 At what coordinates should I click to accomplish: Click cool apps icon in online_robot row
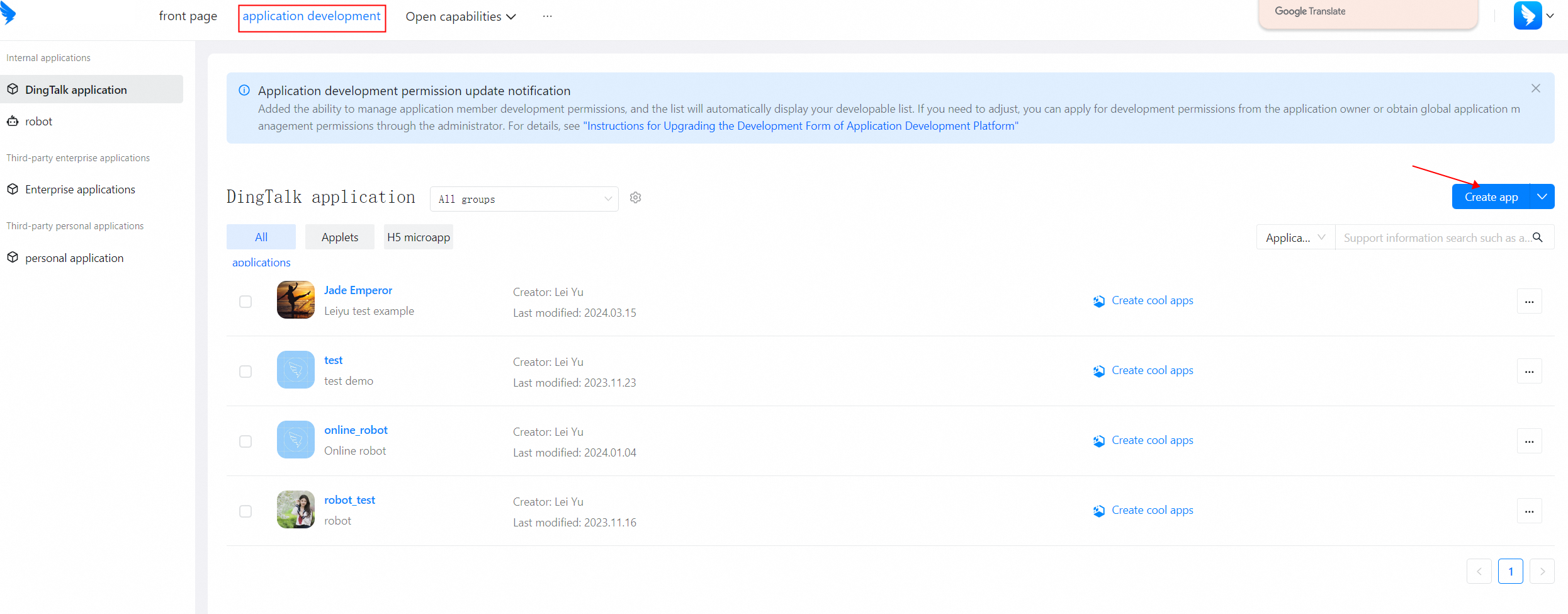coord(1099,441)
